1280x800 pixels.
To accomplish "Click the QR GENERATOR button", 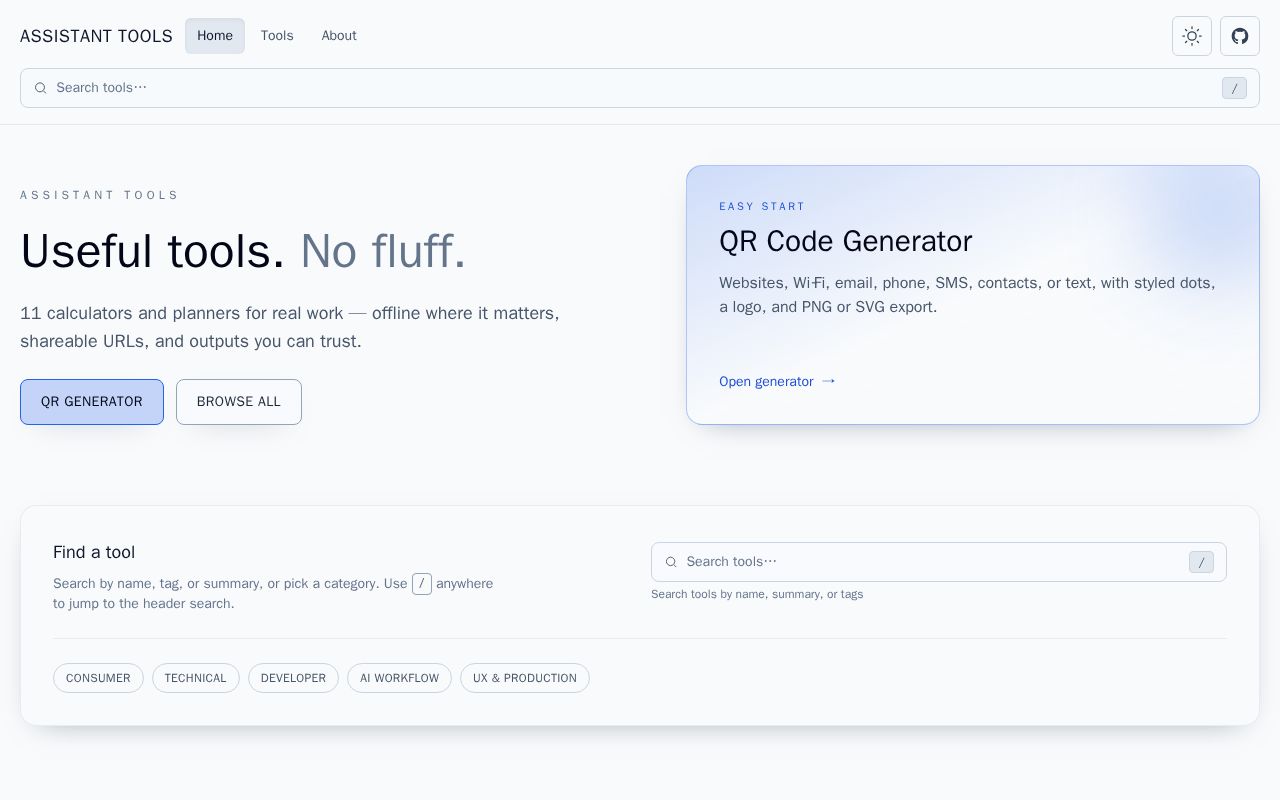I will 92,402.
